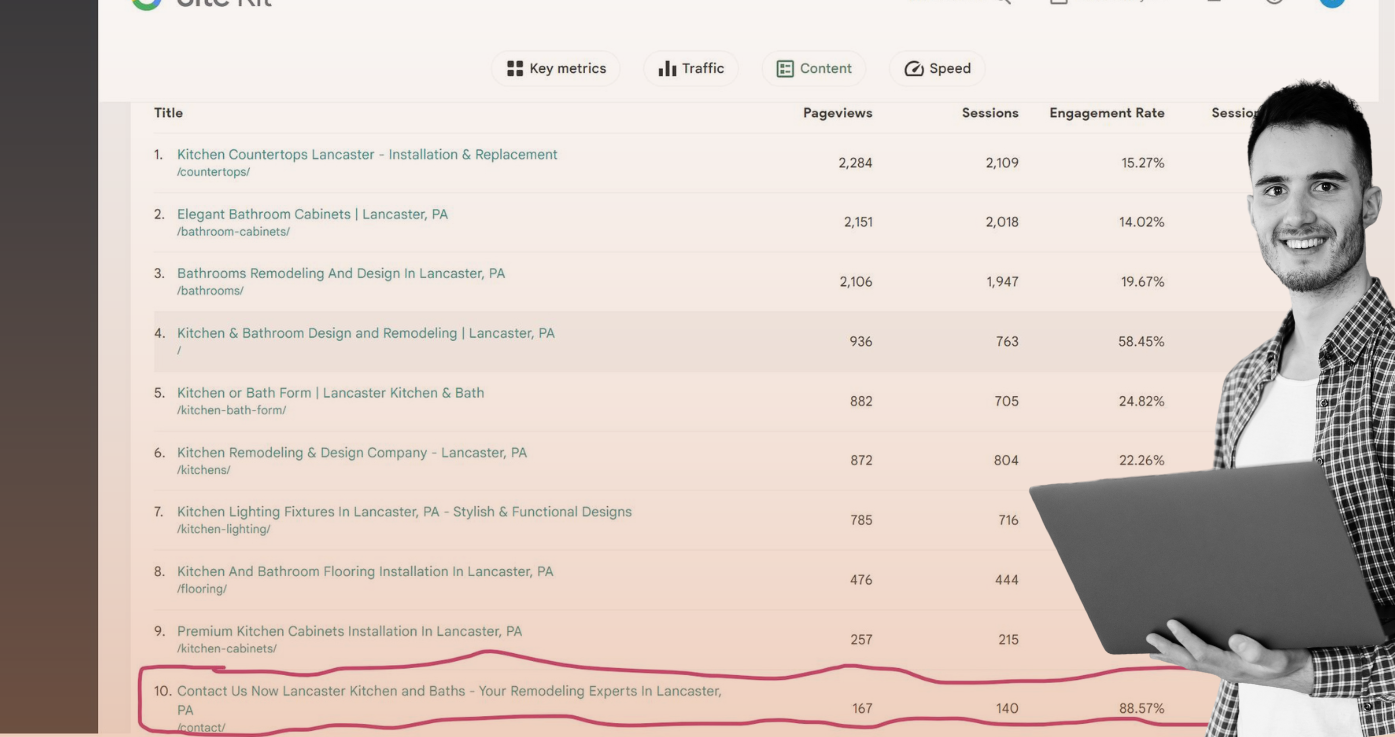Open the Premium Kitchen Cabinets Installation link
This screenshot has height=737, width=1395.
(x=348, y=631)
